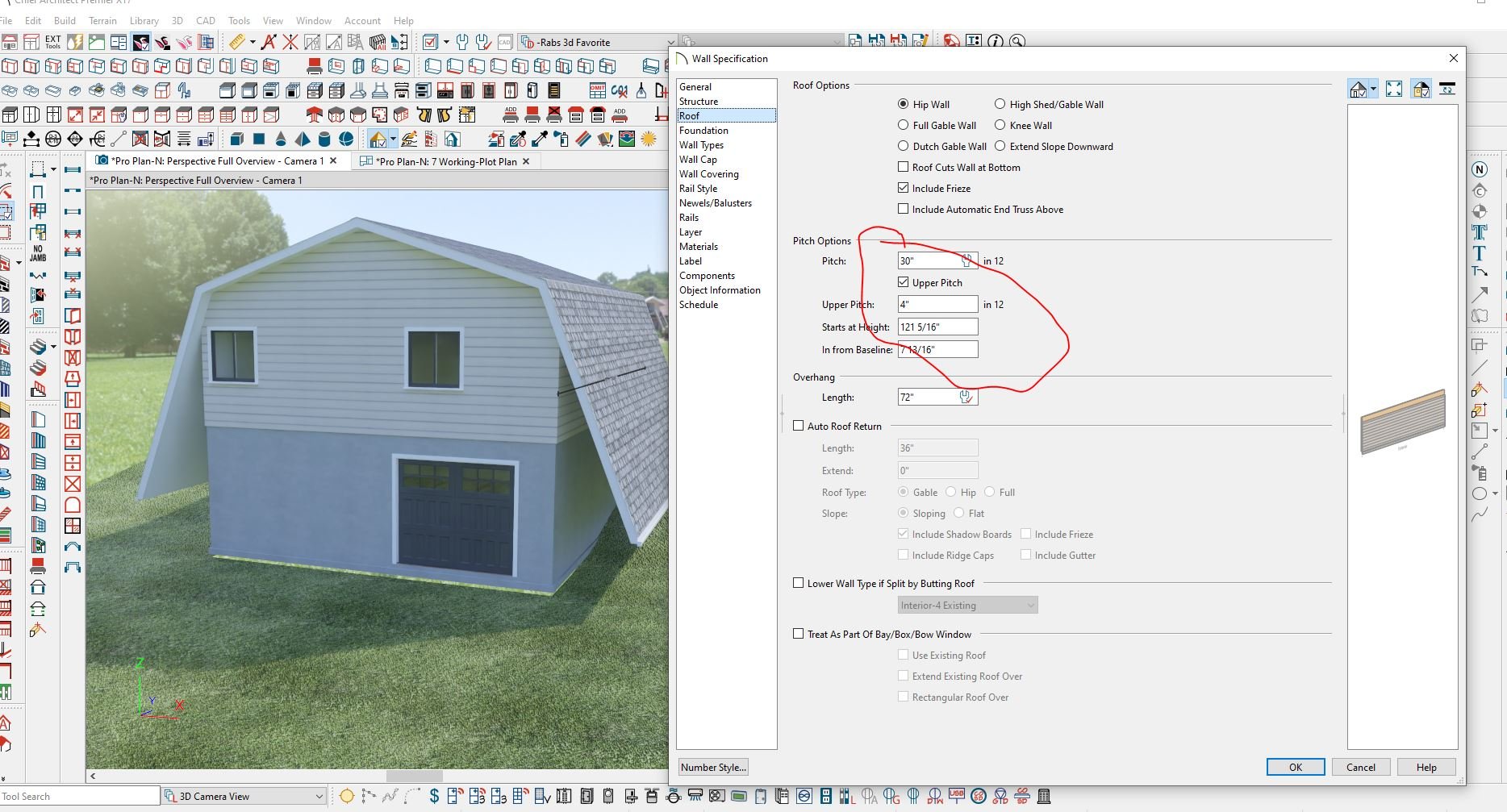Image resolution: width=1507 pixels, height=812 pixels.
Task: Click the dollar sign icon in bottom toolbar
Action: pos(434,797)
